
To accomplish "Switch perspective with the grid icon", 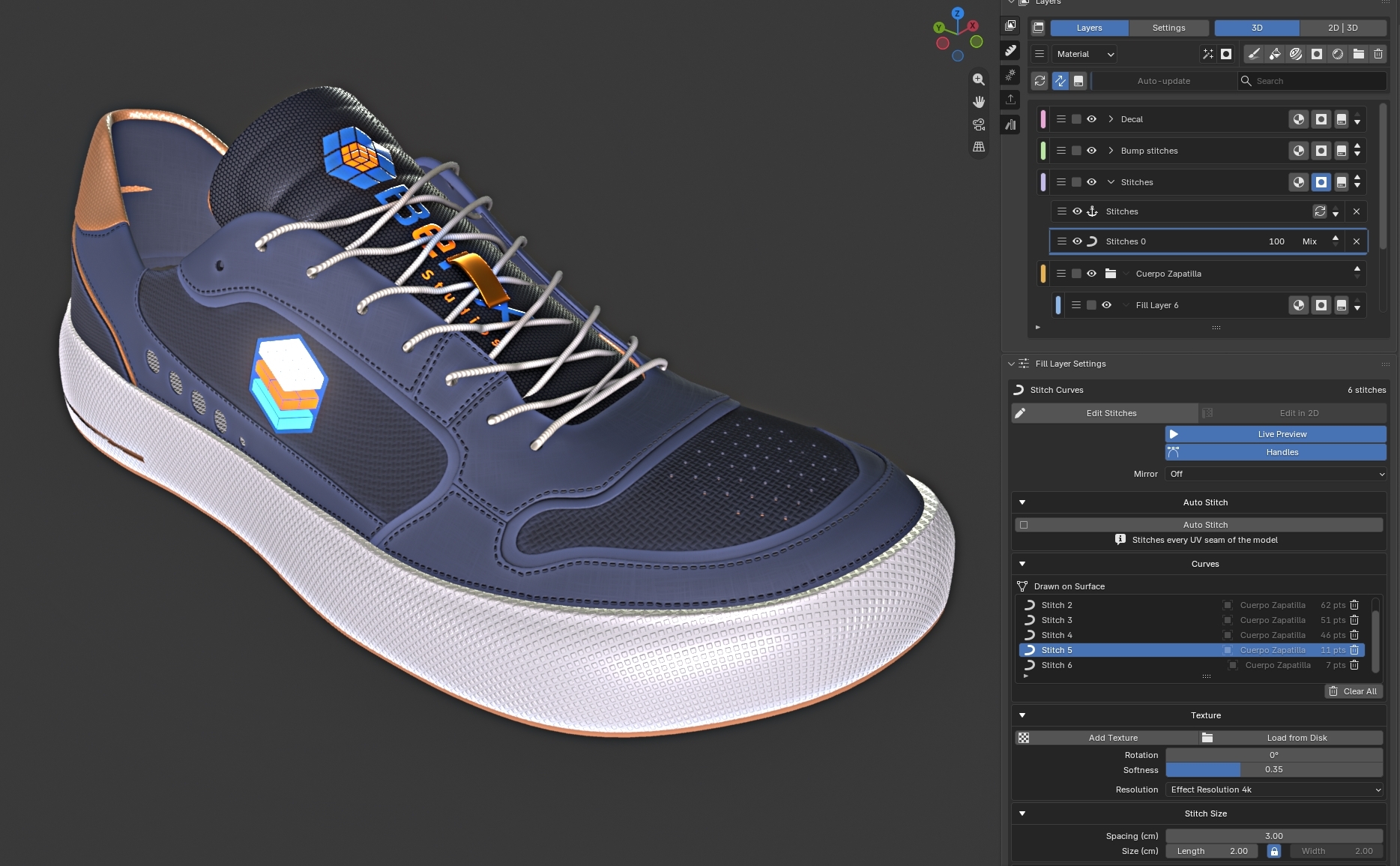I will point(979,147).
